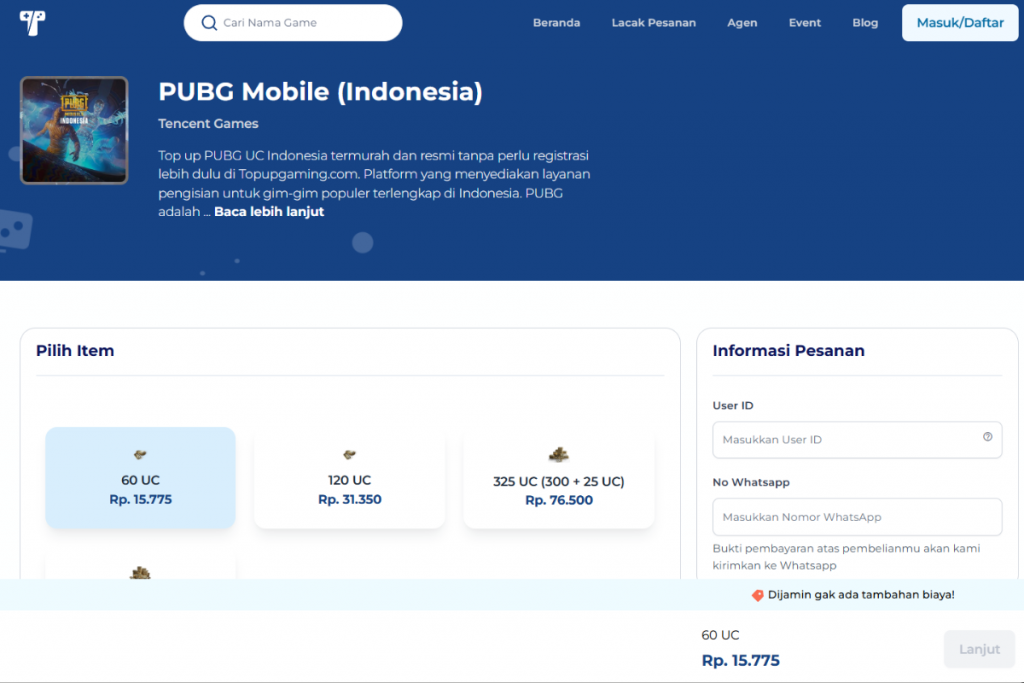
Task: Click the User ID field label
Action: click(x=733, y=405)
